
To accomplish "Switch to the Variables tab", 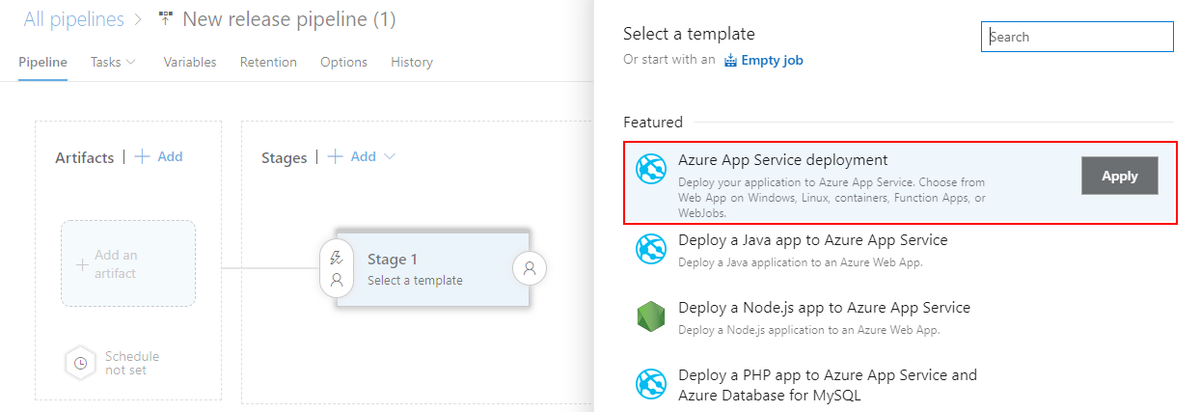I will (x=190, y=62).
